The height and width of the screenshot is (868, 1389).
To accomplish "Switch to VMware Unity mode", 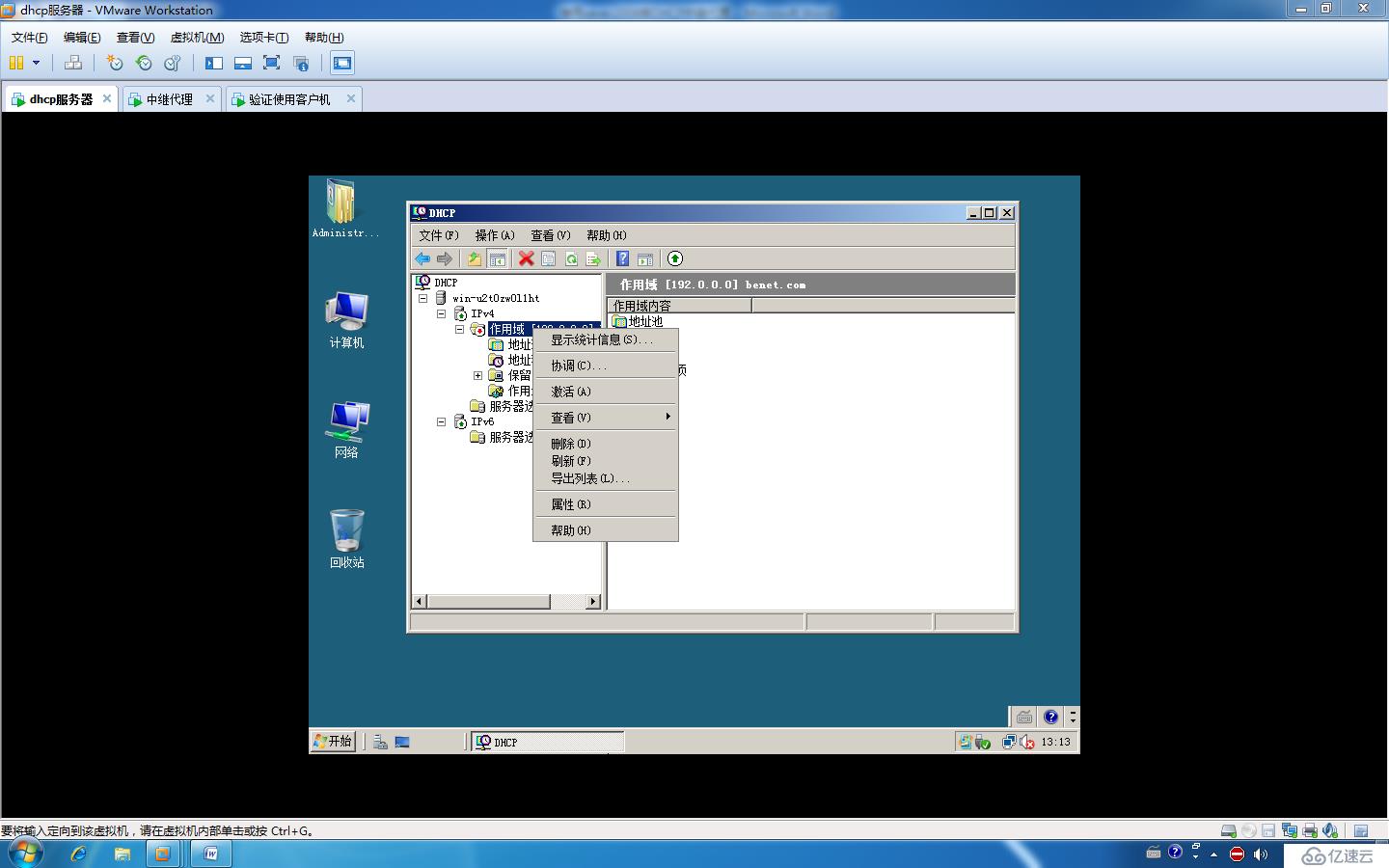I will point(301,63).
